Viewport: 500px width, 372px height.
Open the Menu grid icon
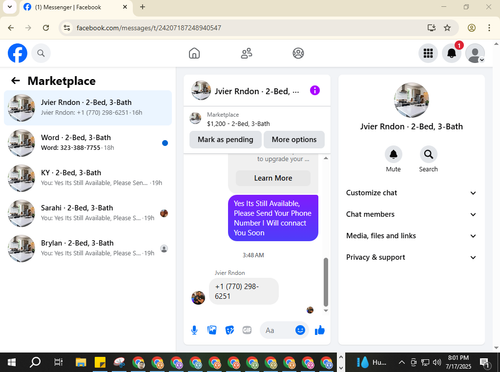(428, 53)
